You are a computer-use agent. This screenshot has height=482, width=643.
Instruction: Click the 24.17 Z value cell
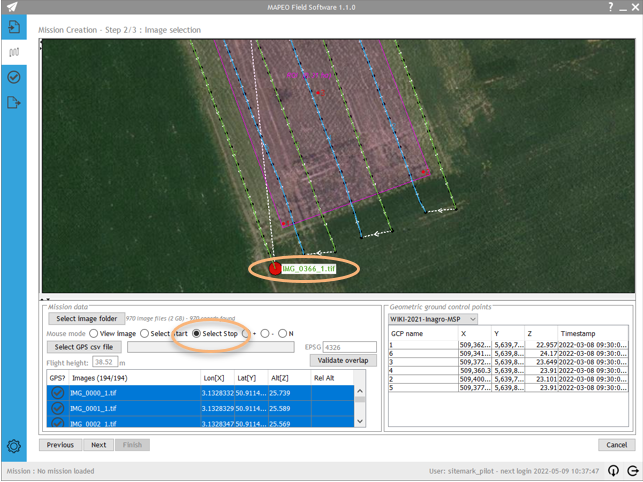click(x=541, y=353)
